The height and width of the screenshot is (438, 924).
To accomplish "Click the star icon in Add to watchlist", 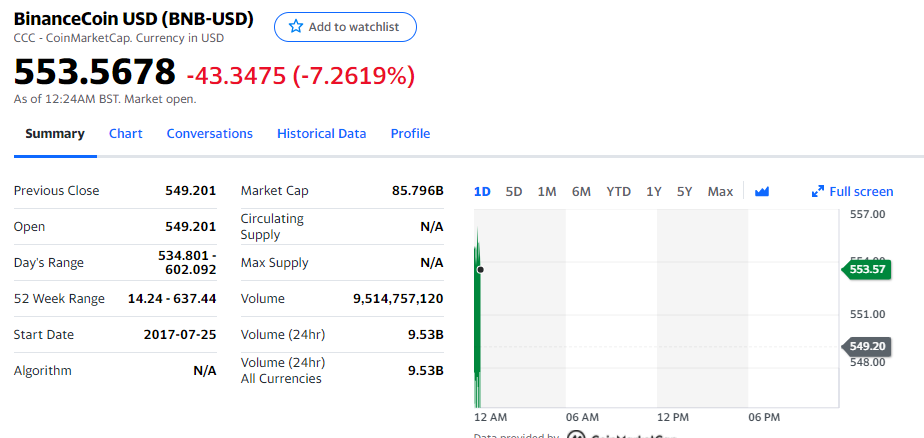I will [296, 27].
